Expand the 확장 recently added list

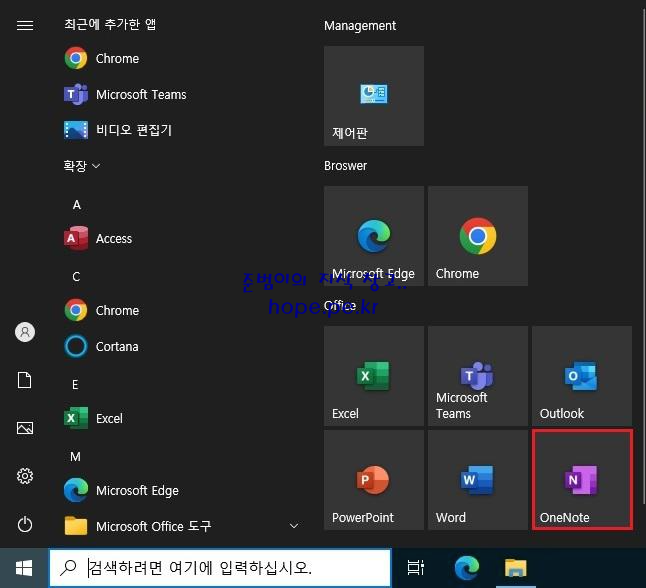click(x=82, y=166)
